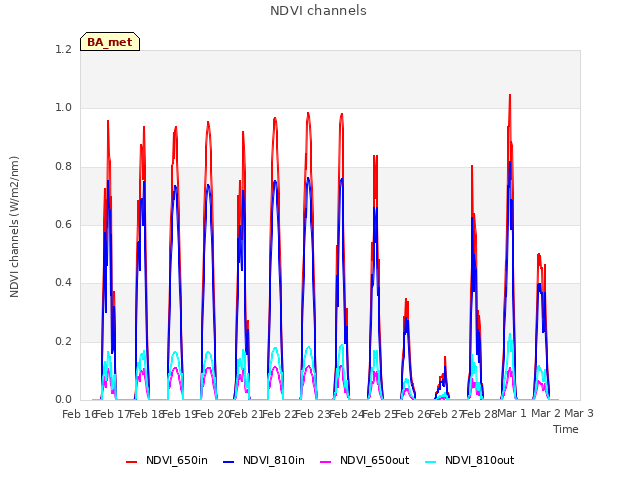
Task: Click the 0.6 y-axis tick label
Action: 63,224
